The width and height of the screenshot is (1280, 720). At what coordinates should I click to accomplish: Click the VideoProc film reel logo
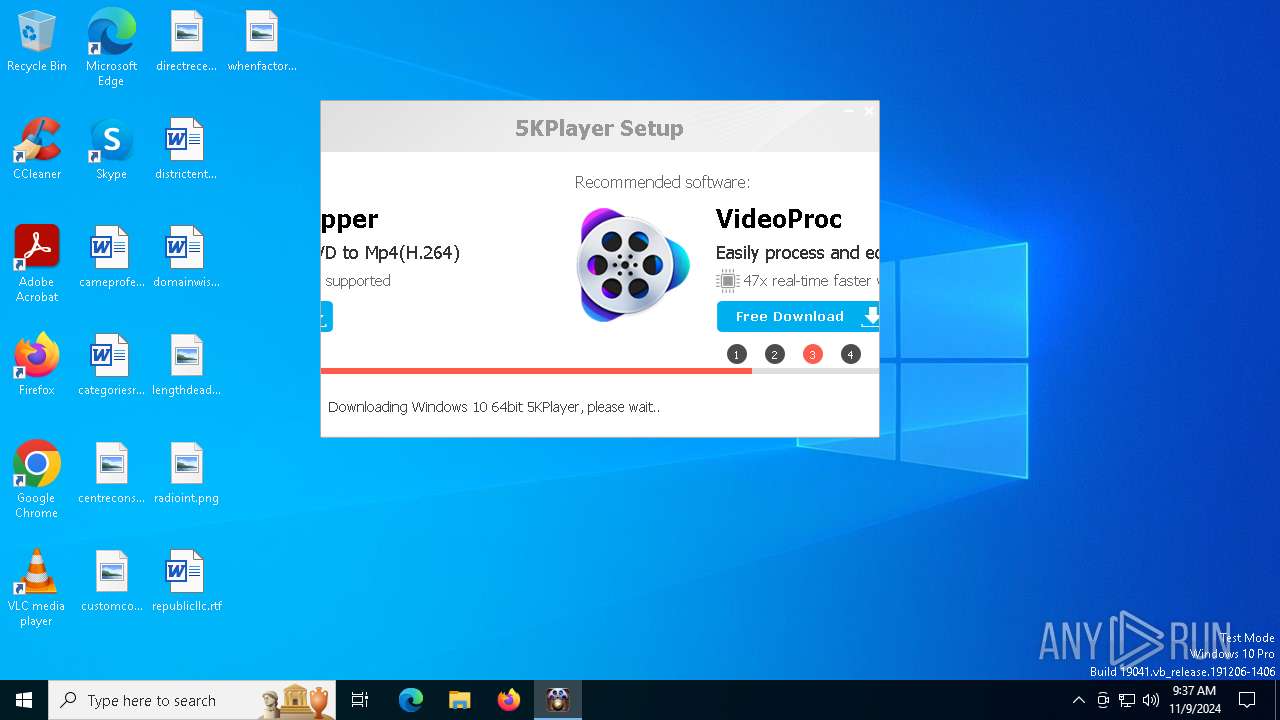click(x=633, y=265)
